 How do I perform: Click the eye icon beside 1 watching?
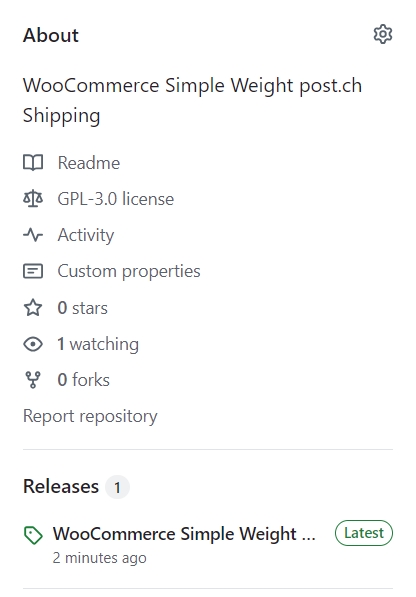coord(33,344)
